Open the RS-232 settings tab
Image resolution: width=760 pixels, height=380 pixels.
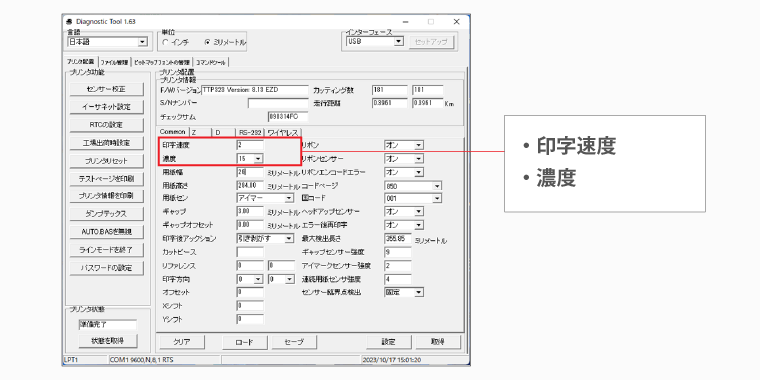[x=250, y=132]
